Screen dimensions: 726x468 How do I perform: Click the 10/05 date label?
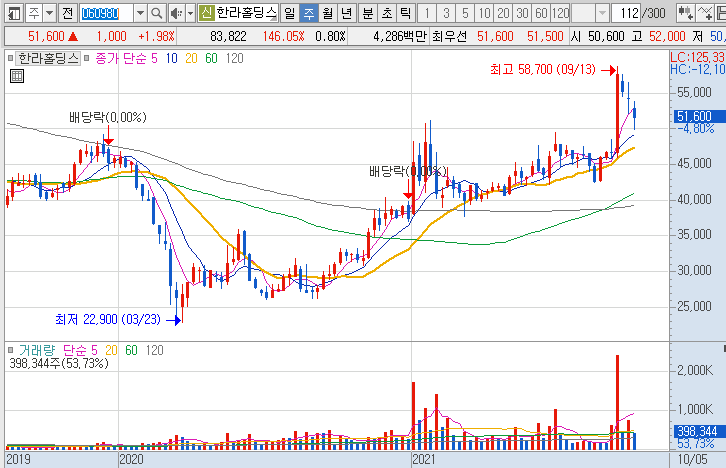click(x=692, y=460)
